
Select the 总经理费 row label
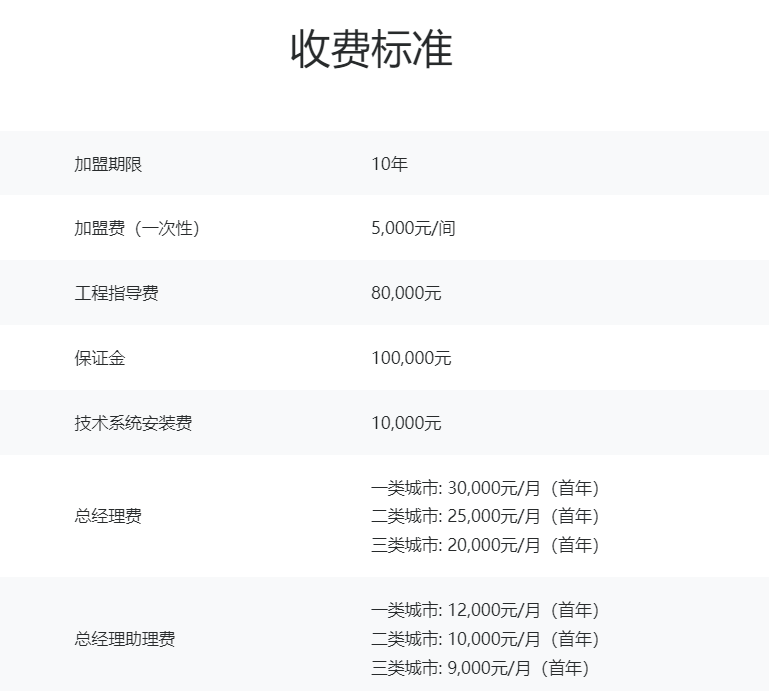pyautogui.click(x=108, y=517)
